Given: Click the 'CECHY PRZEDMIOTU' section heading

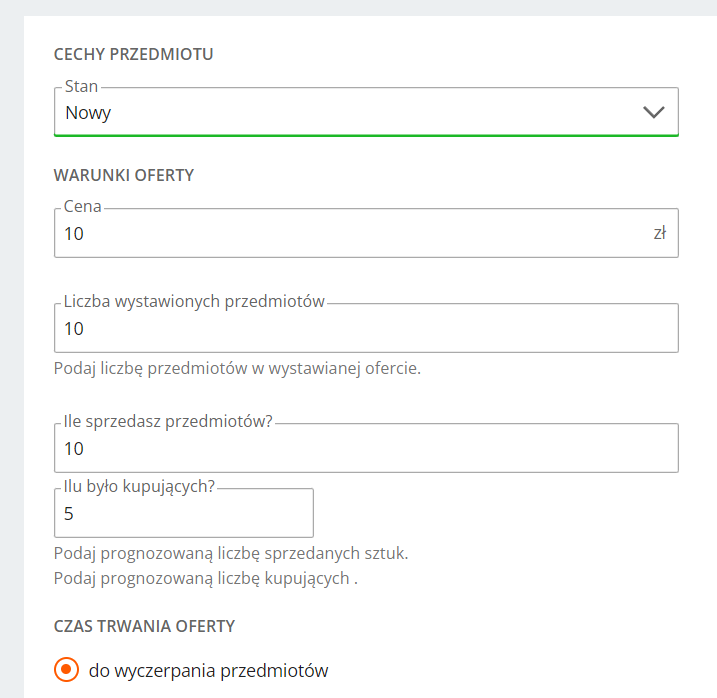Looking at the screenshot, I should [133, 54].
